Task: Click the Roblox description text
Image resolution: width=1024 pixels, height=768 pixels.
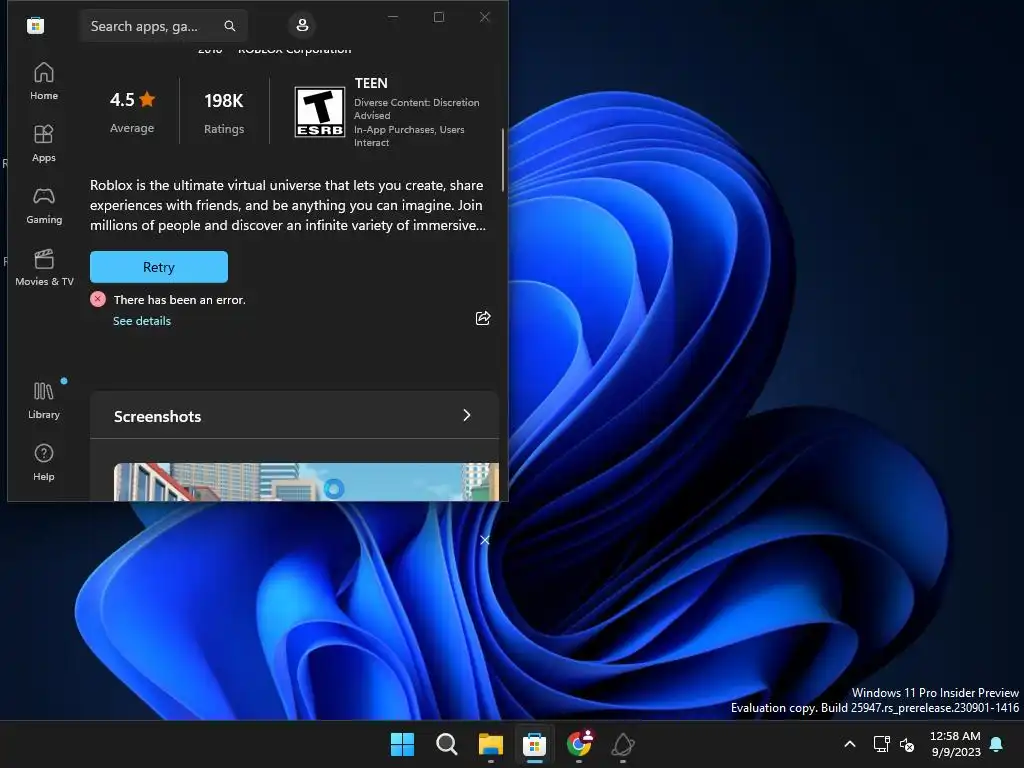Action: (287, 205)
